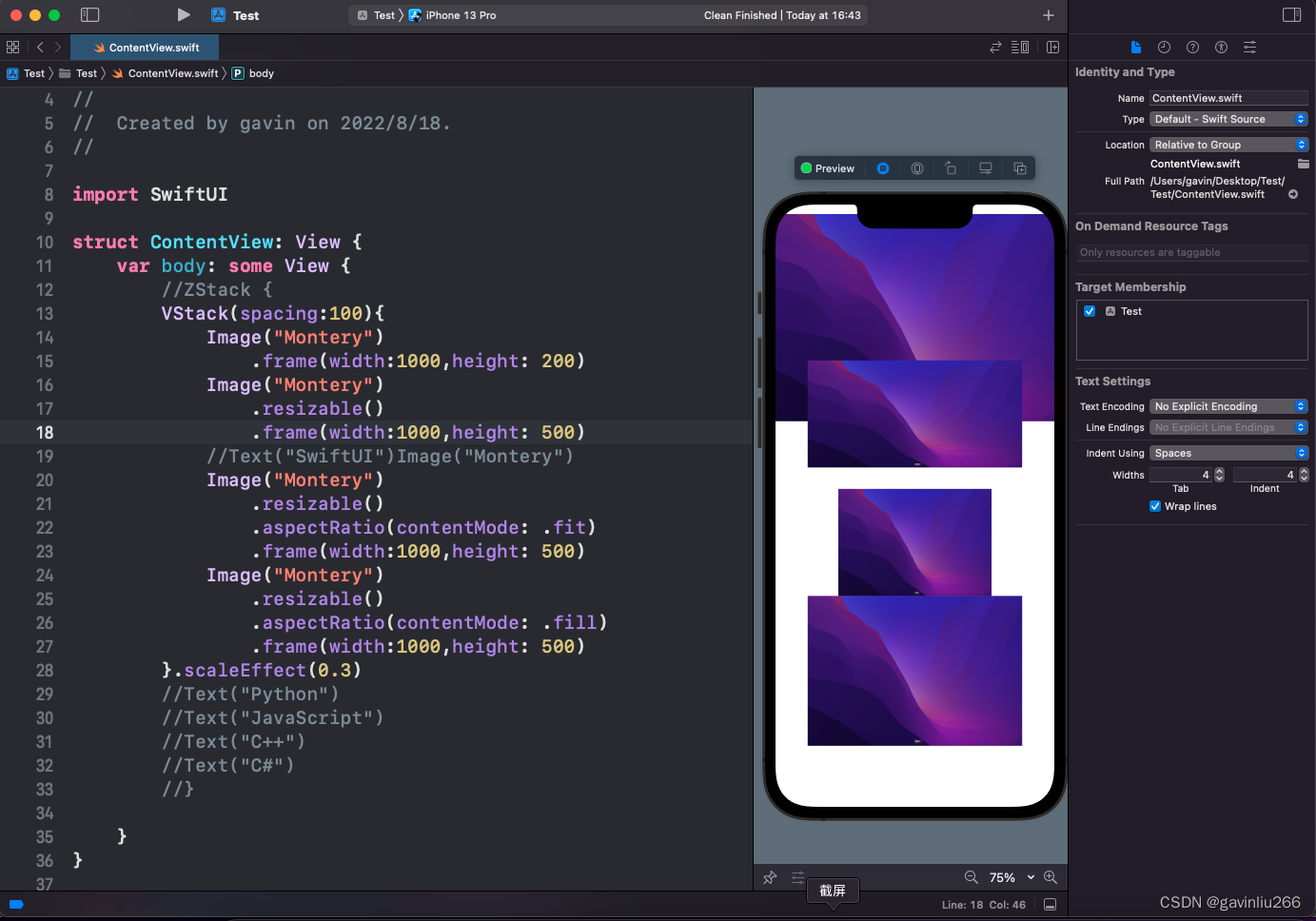Rotate preview device orientation

[952, 168]
